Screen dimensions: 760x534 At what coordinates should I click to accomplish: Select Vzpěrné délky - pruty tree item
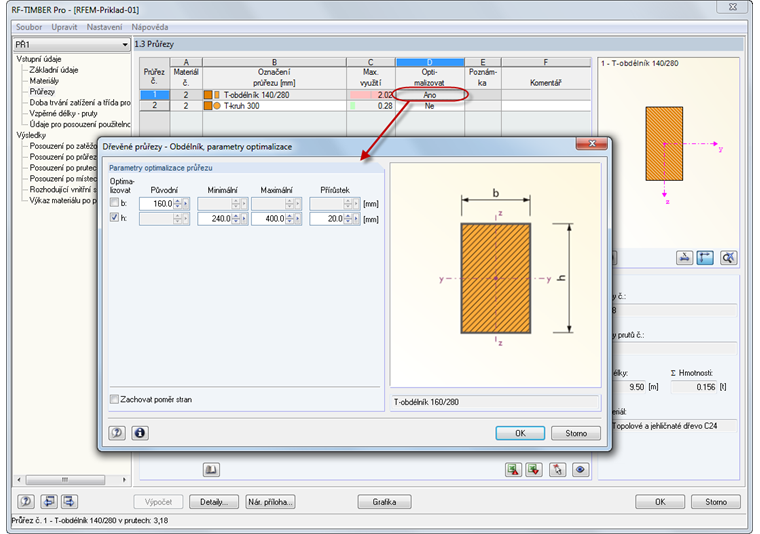[63, 113]
